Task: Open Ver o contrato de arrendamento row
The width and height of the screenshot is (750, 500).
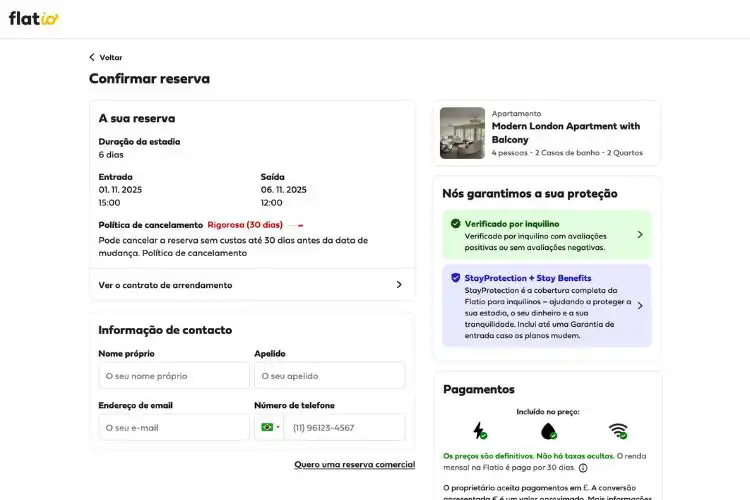Action: pyautogui.click(x=252, y=285)
